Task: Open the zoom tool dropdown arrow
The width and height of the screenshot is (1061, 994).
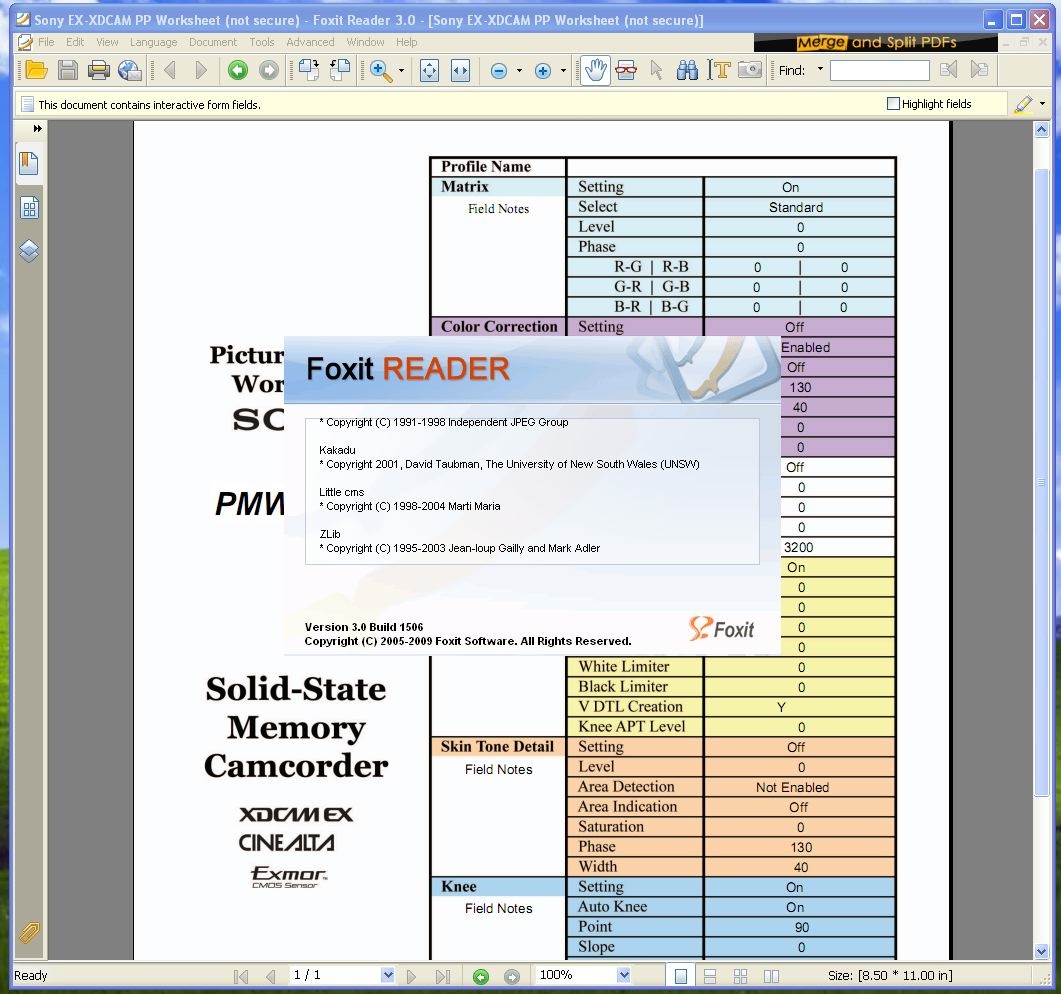Action: pos(401,70)
